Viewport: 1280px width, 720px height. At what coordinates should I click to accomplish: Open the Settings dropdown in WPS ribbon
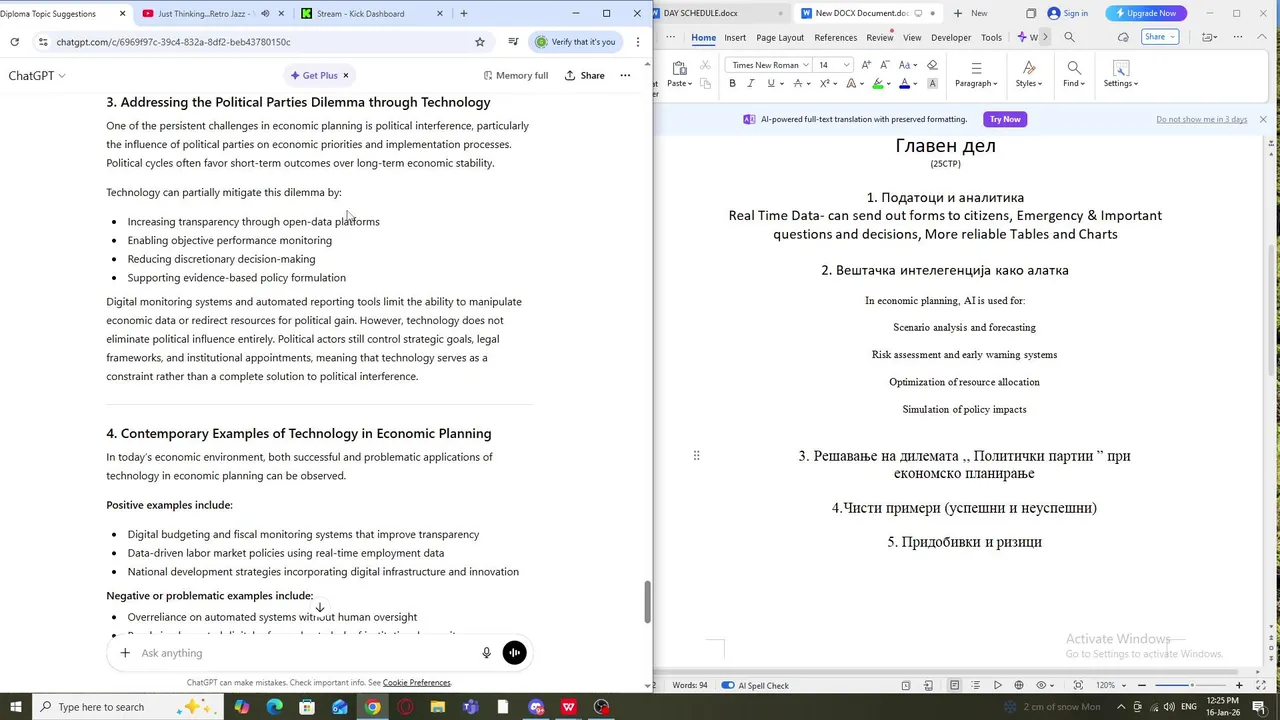[x=1121, y=83]
